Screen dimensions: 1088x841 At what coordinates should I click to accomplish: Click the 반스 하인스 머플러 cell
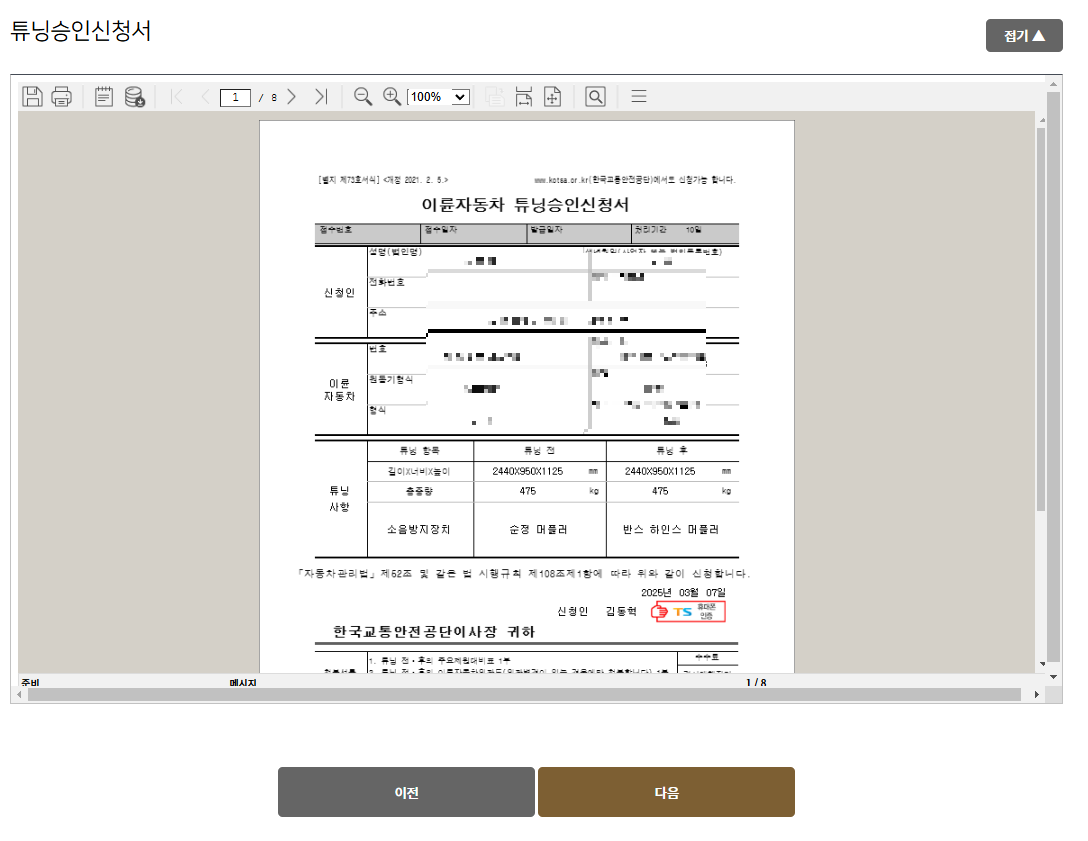point(671,529)
